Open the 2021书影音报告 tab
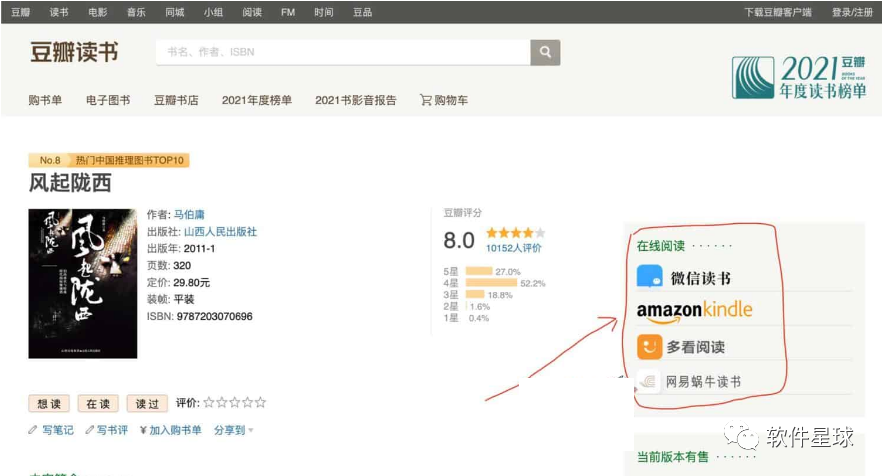The height and width of the screenshot is (476, 882). click(x=356, y=100)
